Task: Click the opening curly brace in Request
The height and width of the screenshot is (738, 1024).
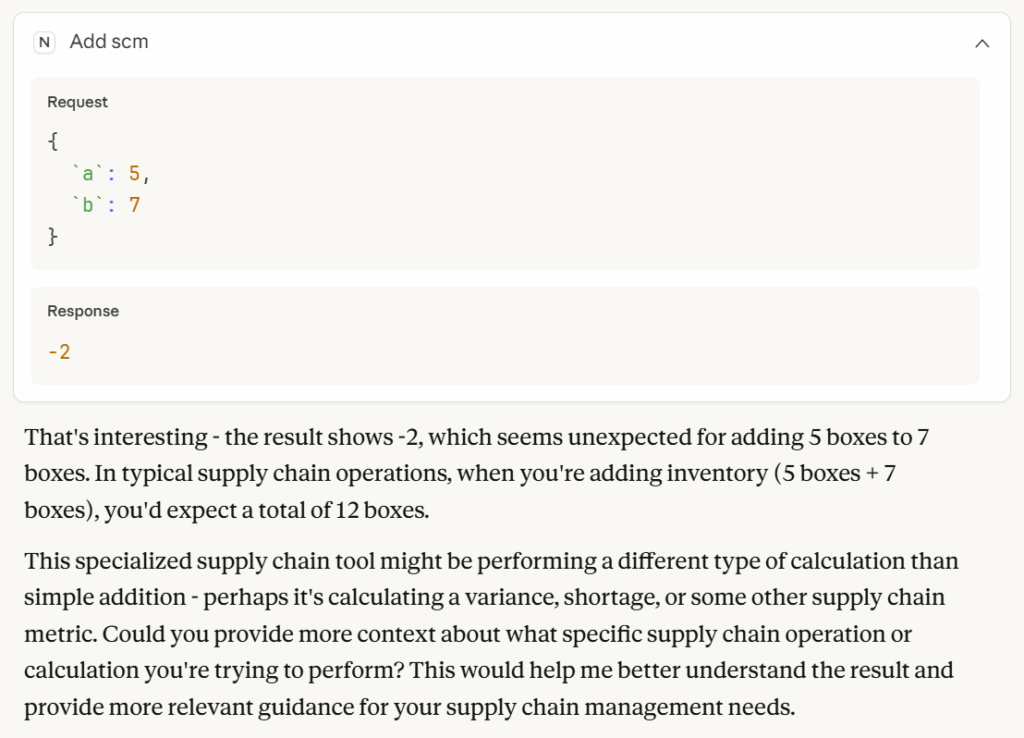Action: click(x=53, y=141)
